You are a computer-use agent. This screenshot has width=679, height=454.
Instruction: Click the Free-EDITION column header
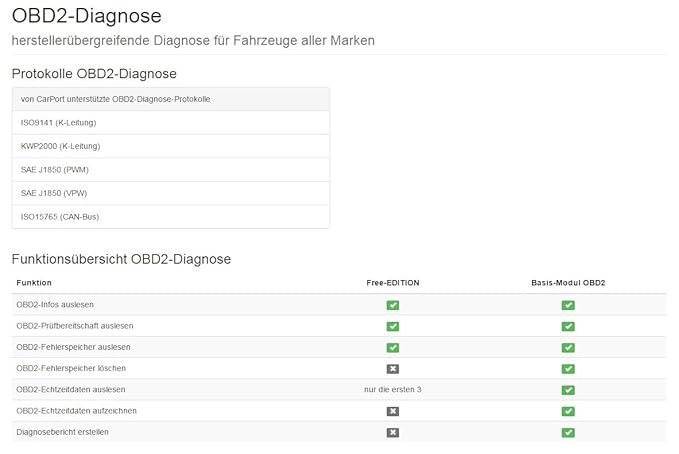click(x=393, y=283)
